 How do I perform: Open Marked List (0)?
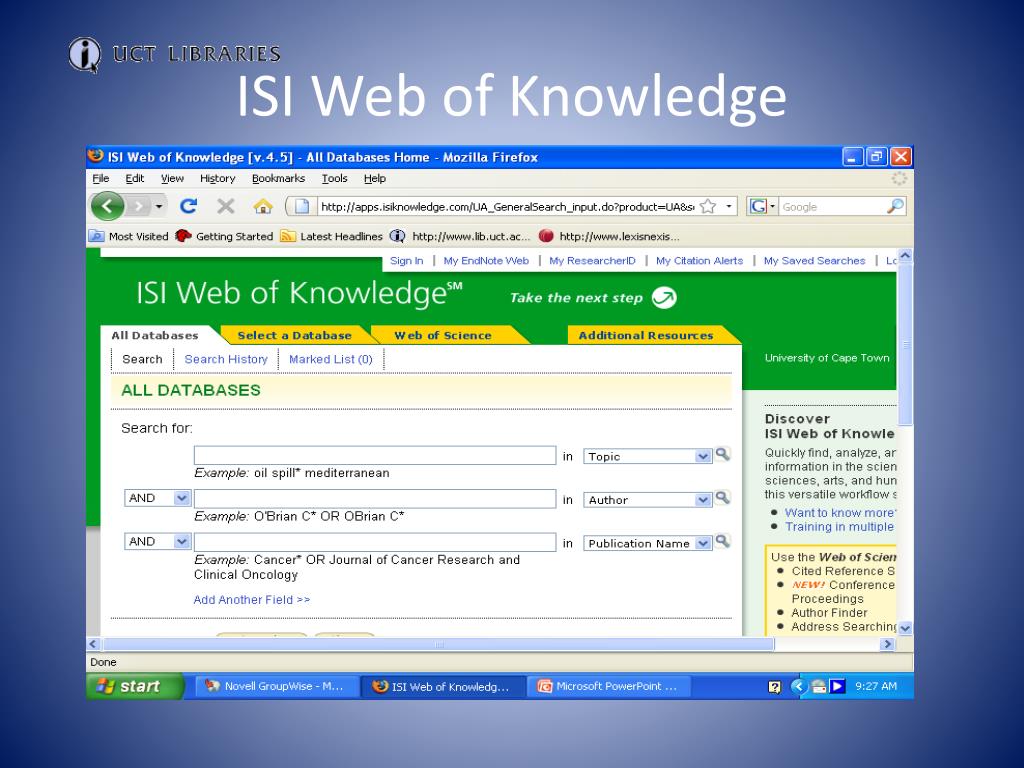330,359
